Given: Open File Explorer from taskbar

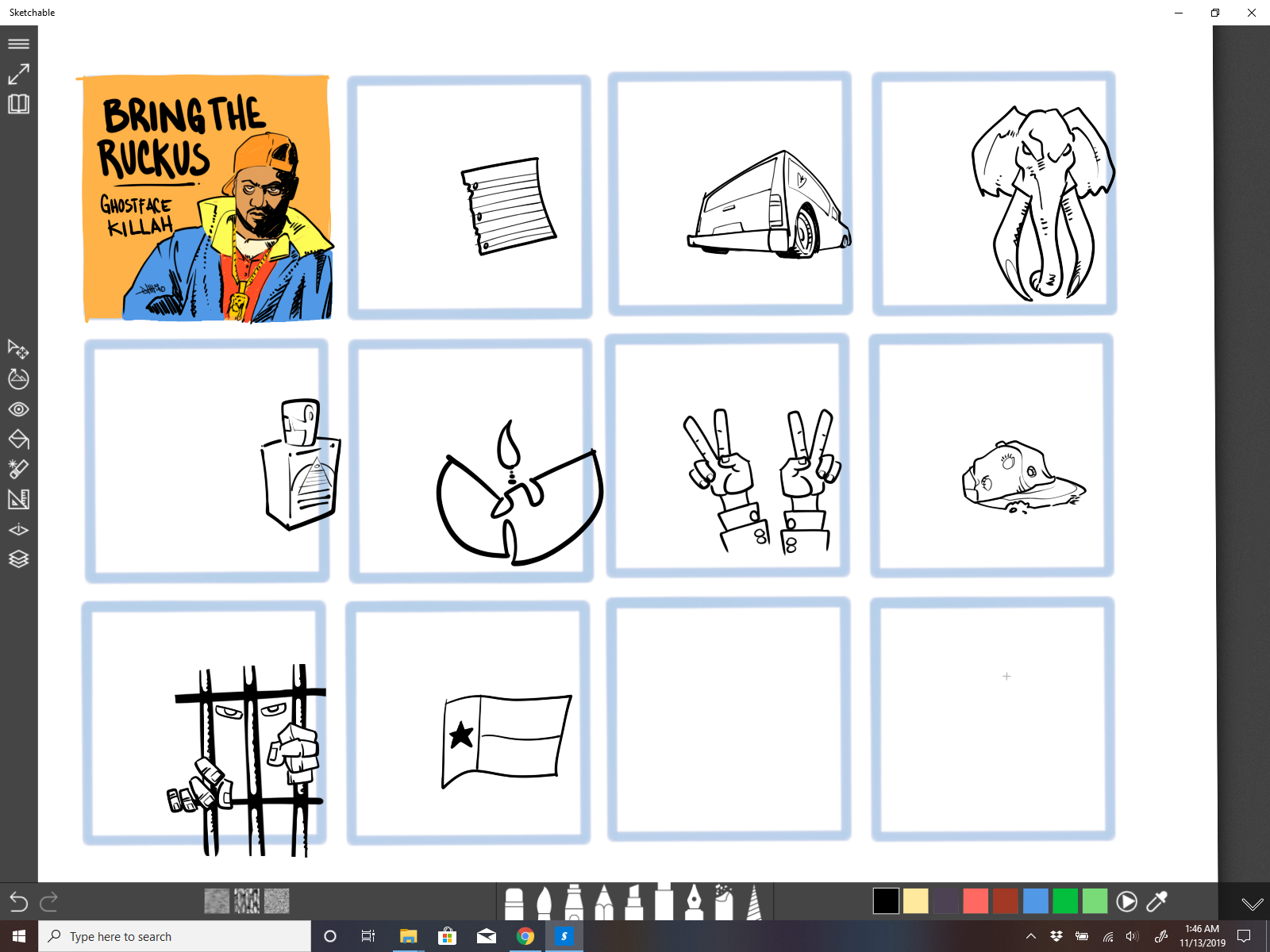Looking at the screenshot, I should pos(408,936).
